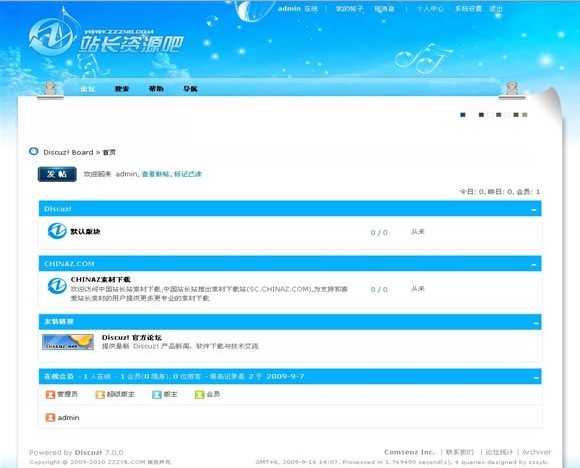Open the 默认版块 forum
The image size is (580, 468).
point(85,232)
